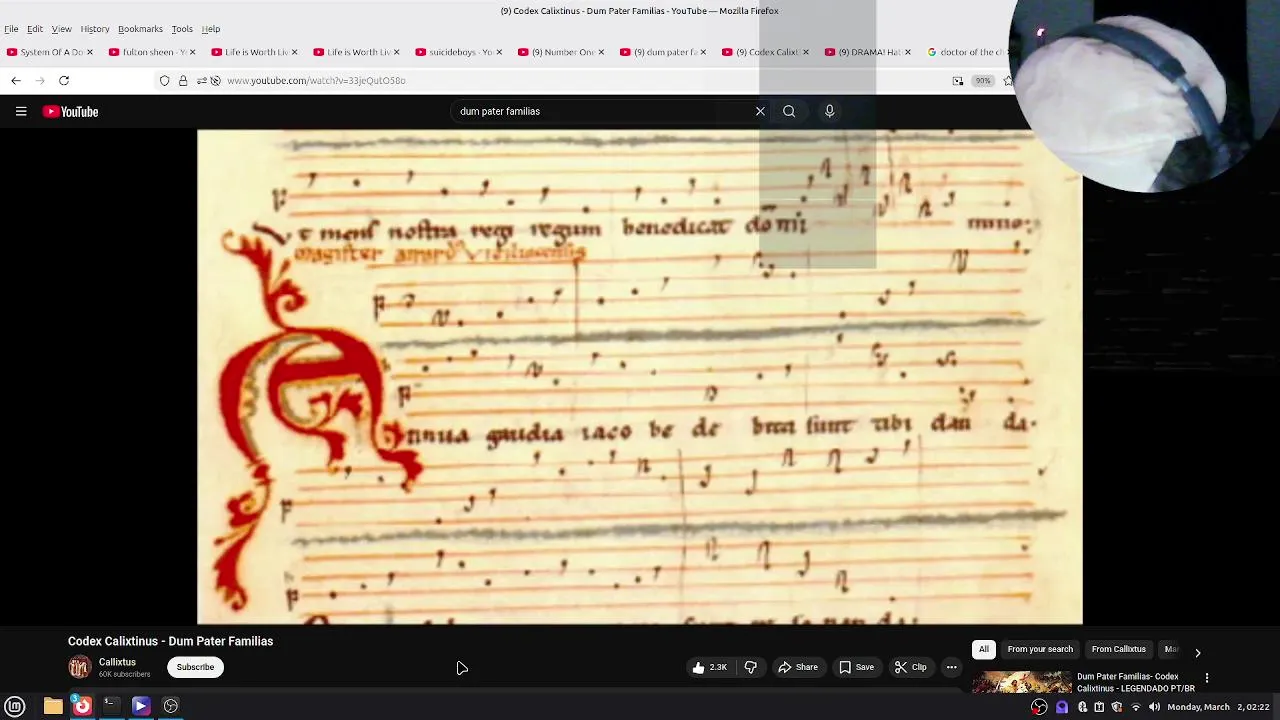1280x720 pixels.
Task: Open the 90% zoom level indicator
Action: click(x=983, y=80)
